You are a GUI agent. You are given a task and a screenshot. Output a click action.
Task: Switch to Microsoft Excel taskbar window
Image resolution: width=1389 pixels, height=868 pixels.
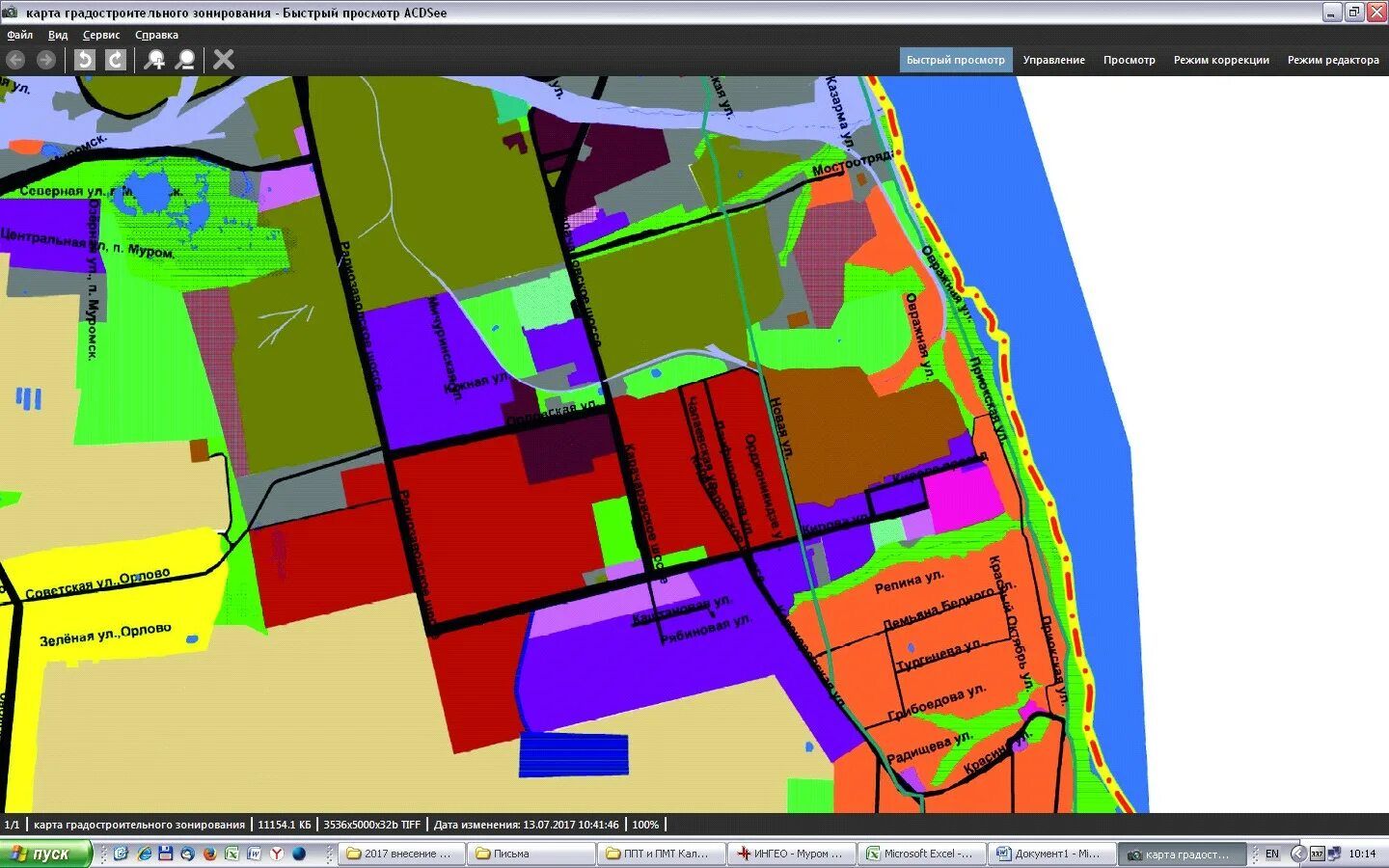[x=920, y=854]
